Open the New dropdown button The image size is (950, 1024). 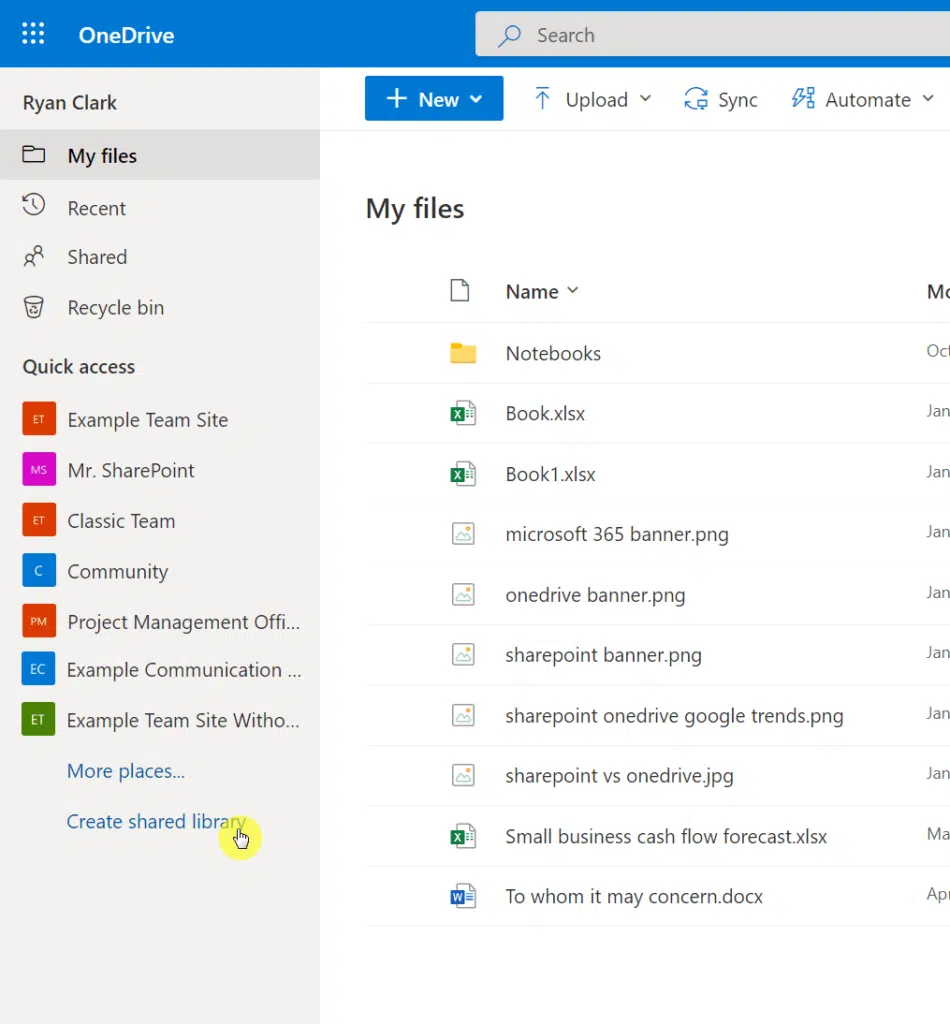[x=434, y=99]
